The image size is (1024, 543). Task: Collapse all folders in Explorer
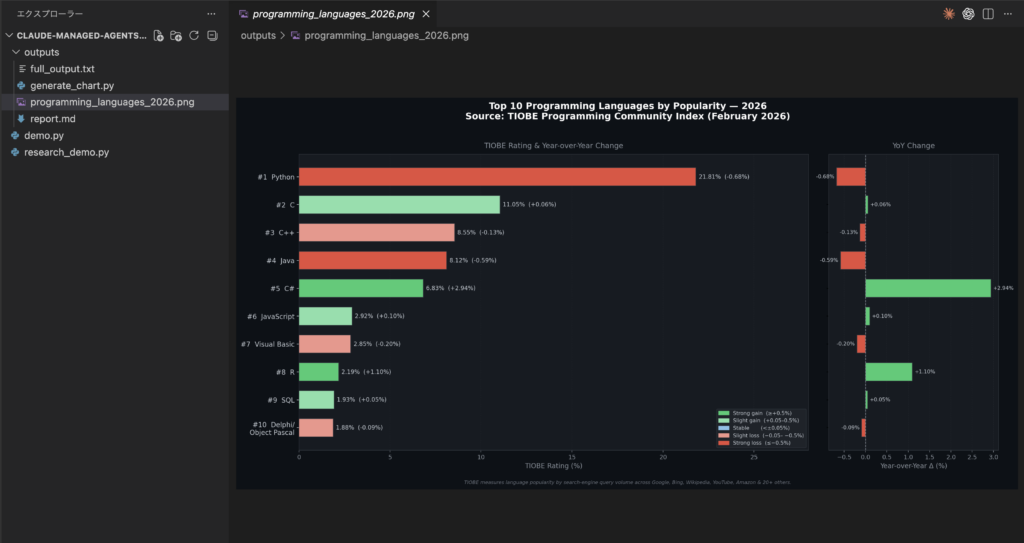coord(212,35)
